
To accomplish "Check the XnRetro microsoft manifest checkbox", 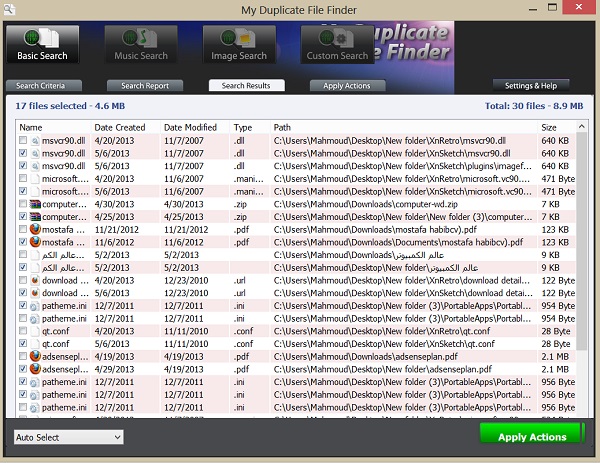I will click(x=23, y=178).
